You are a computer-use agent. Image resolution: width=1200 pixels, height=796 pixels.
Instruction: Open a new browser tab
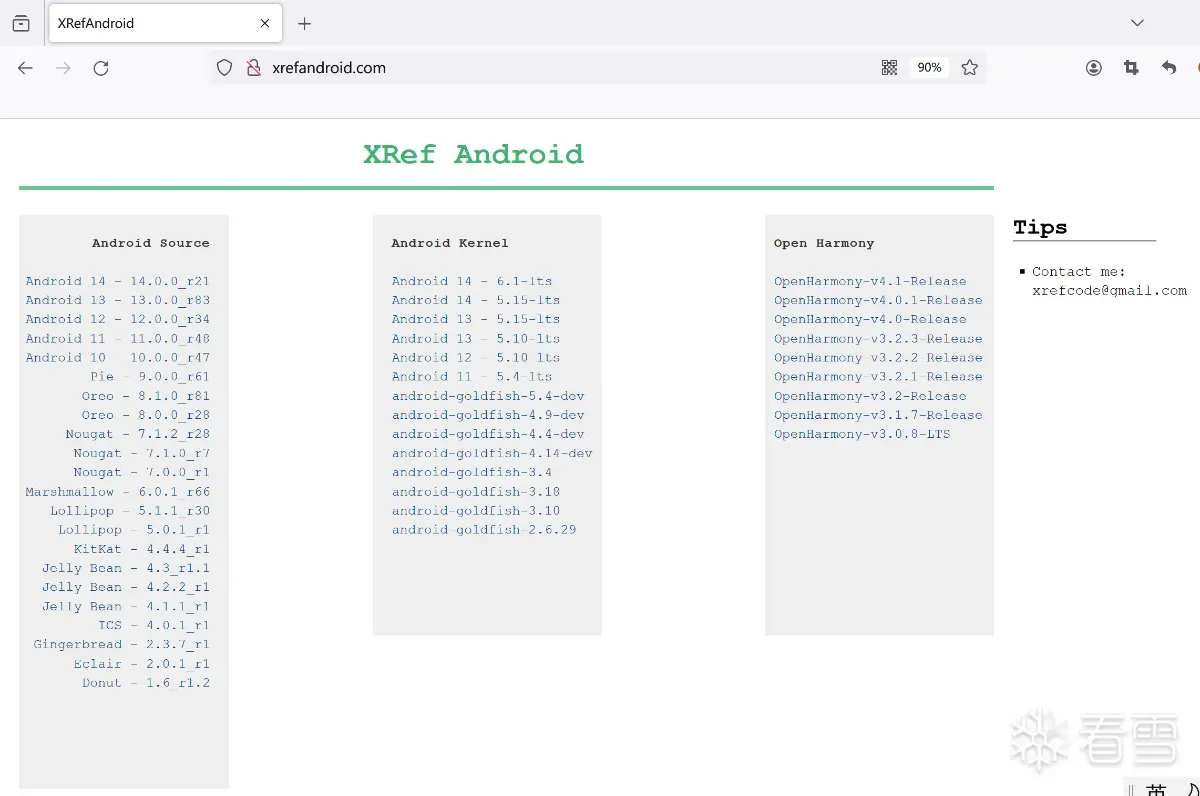tap(305, 23)
